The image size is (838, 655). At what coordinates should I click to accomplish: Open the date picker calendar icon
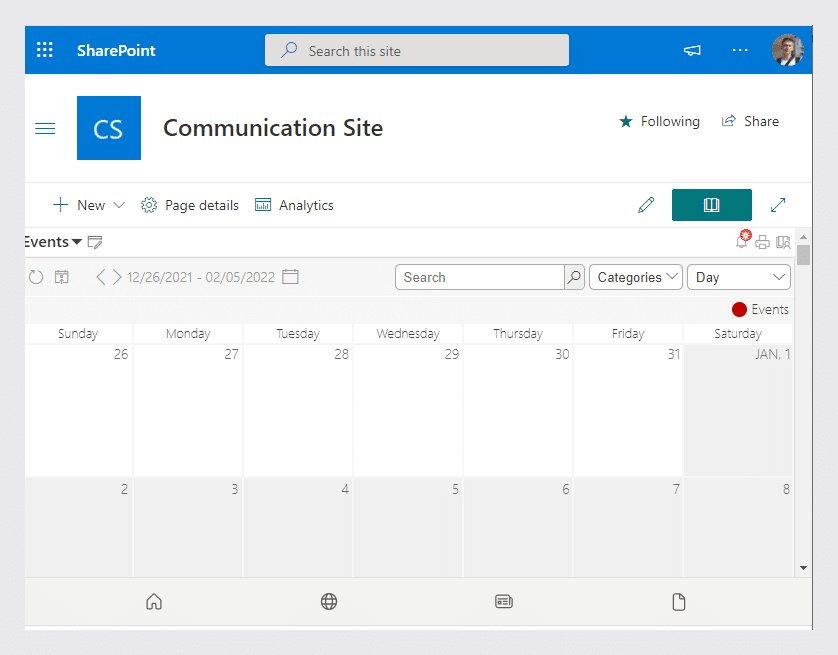[x=290, y=277]
